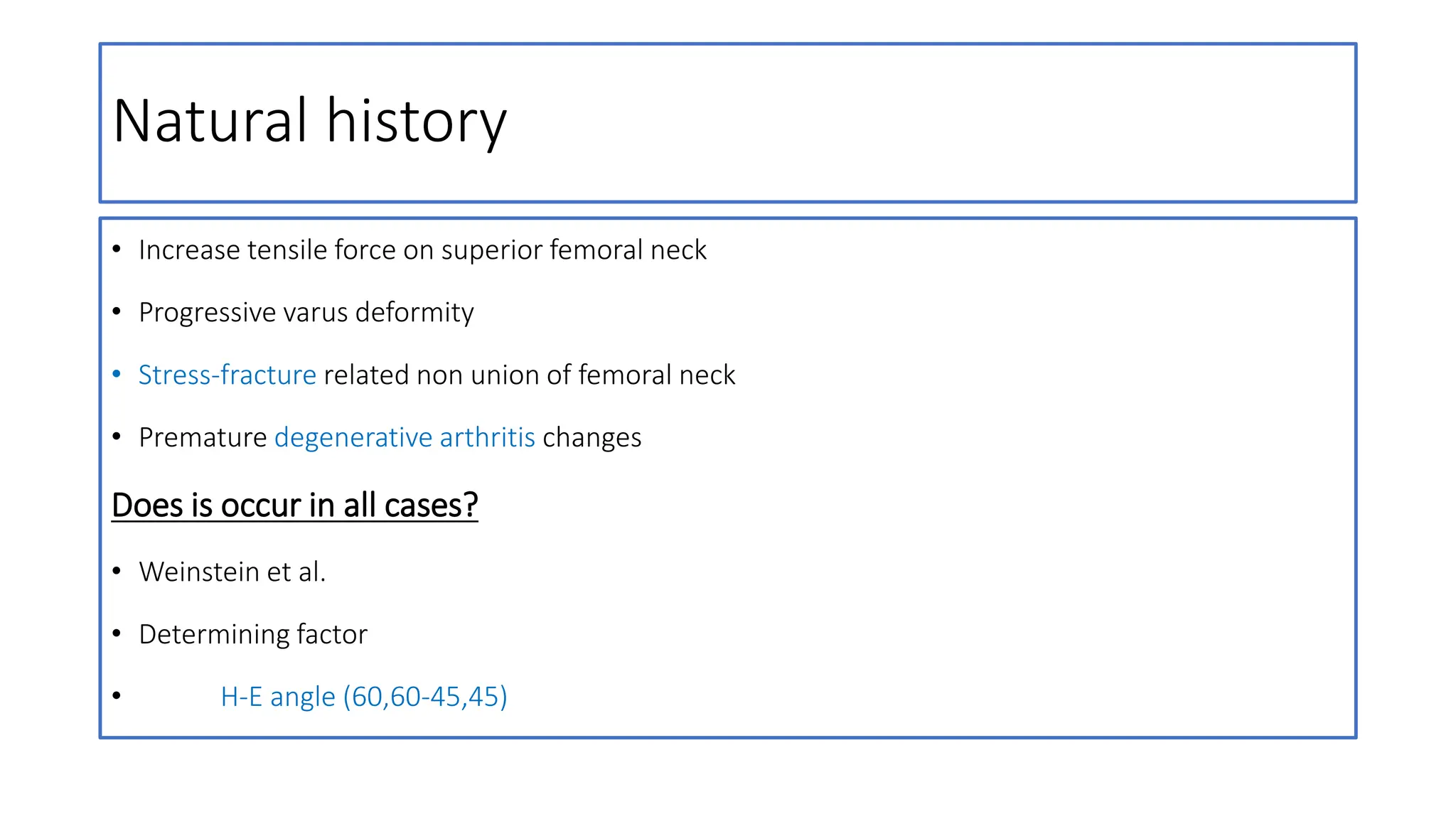Click the blue bullet before Stress-fracture
This screenshot has height=819, width=1456.
pyautogui.click(x=117, y=374)
